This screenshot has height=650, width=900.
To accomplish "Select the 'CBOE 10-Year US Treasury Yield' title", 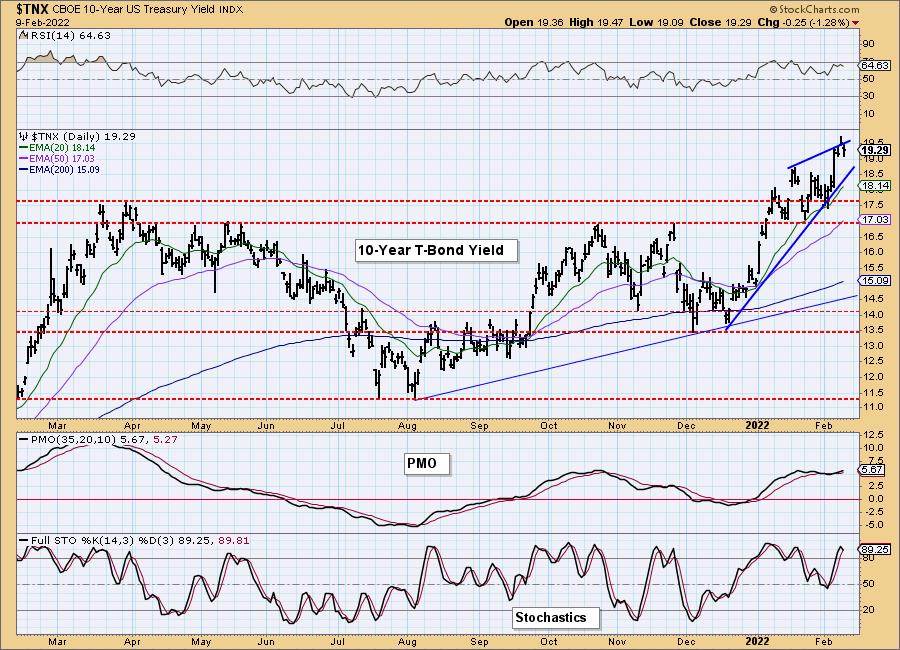I will tap(134, 10).
